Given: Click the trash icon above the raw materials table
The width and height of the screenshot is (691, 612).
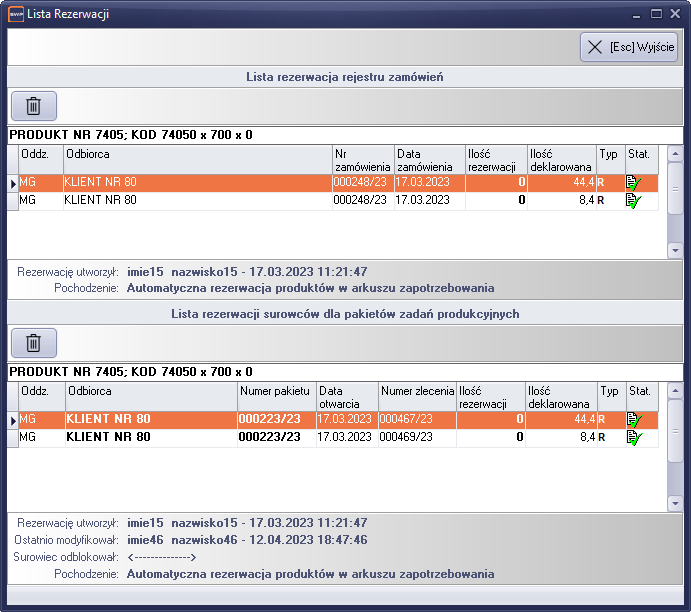Looking at the screenshot, I should pyautogui.click(x=33, y=343).
